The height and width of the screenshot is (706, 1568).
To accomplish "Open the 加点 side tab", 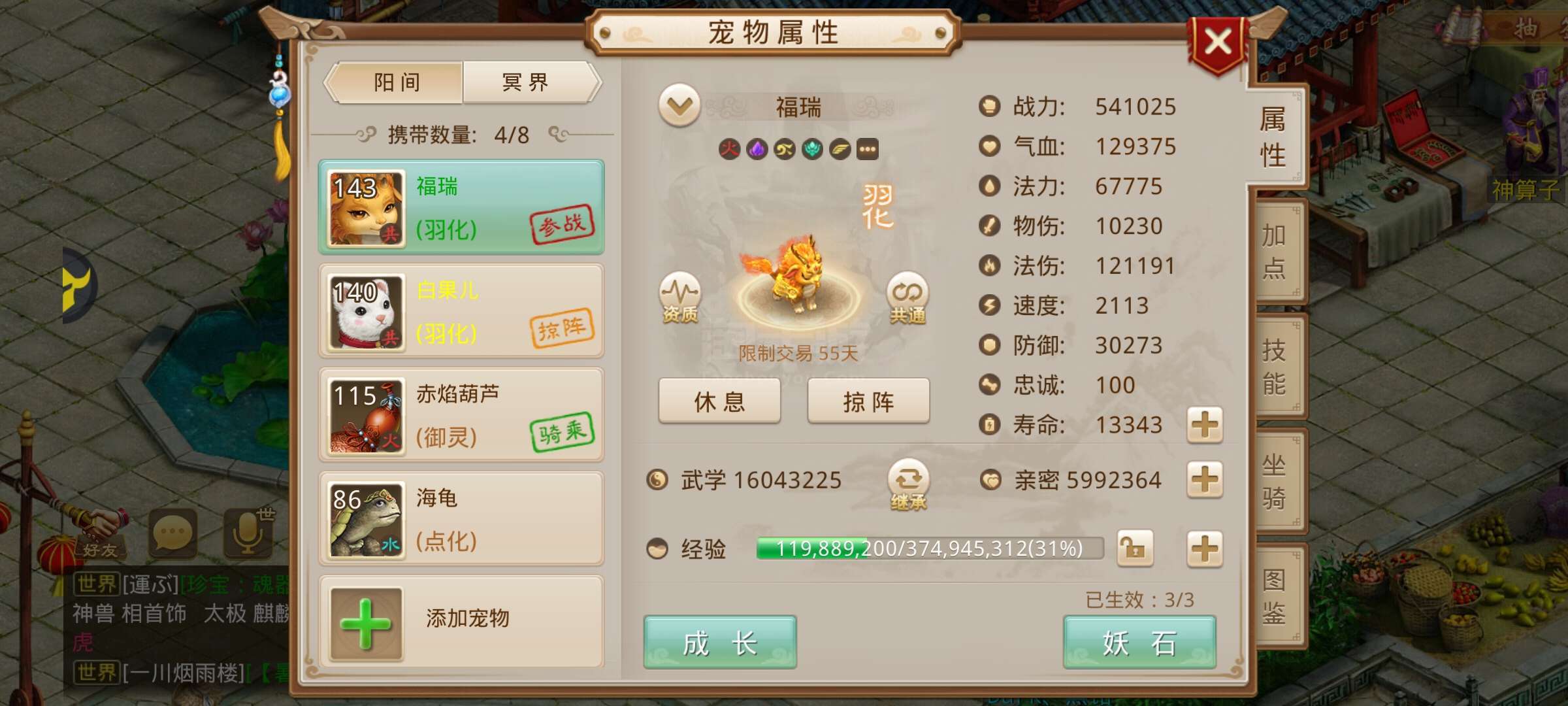I will coord(1274,252).
